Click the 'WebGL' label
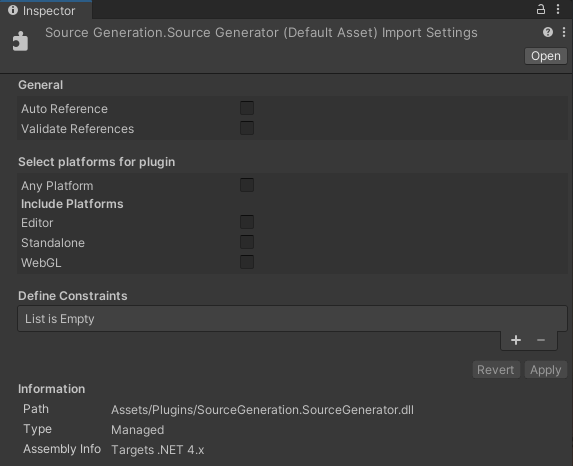The height and width of the screenshot is (466, 573). (41, 263)
